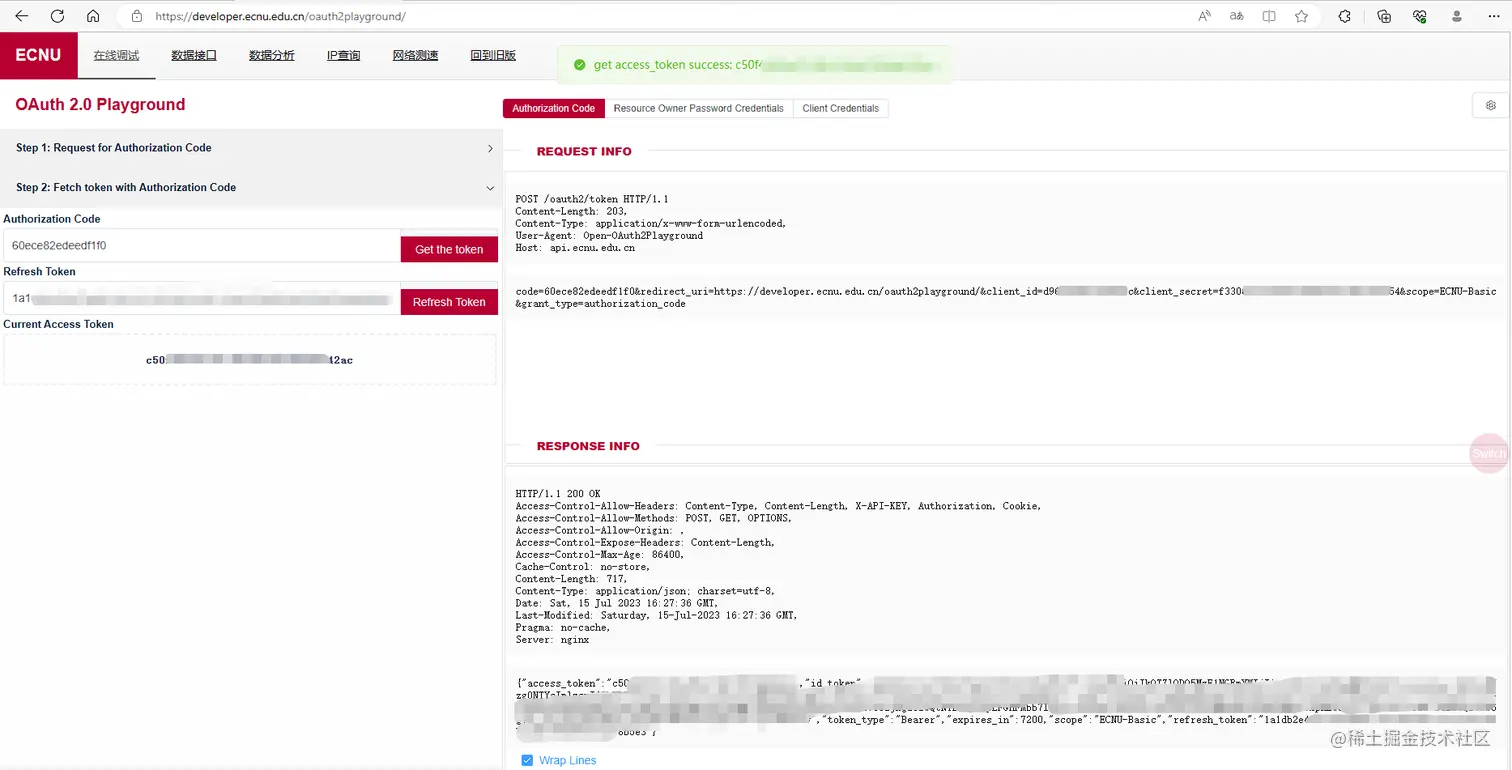This screenshot has width=1512, height=770.
Task: Select the Authorization Code tab
Action: point(553,108)
